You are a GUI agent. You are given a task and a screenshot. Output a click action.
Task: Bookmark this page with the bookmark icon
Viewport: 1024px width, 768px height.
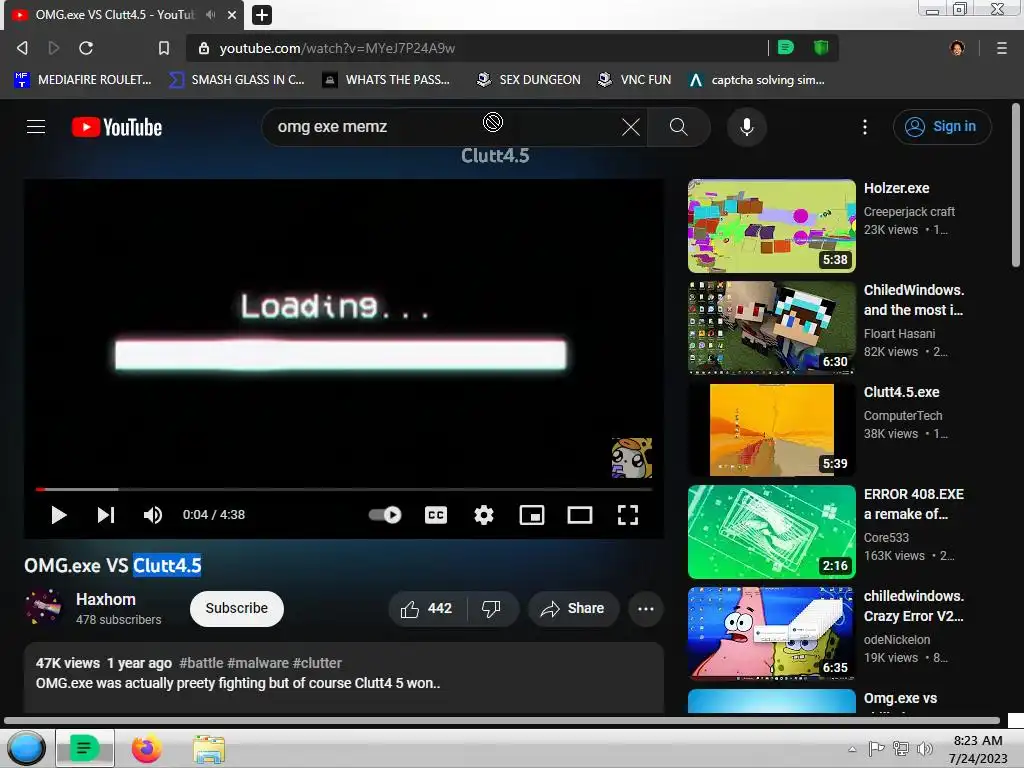164,48
